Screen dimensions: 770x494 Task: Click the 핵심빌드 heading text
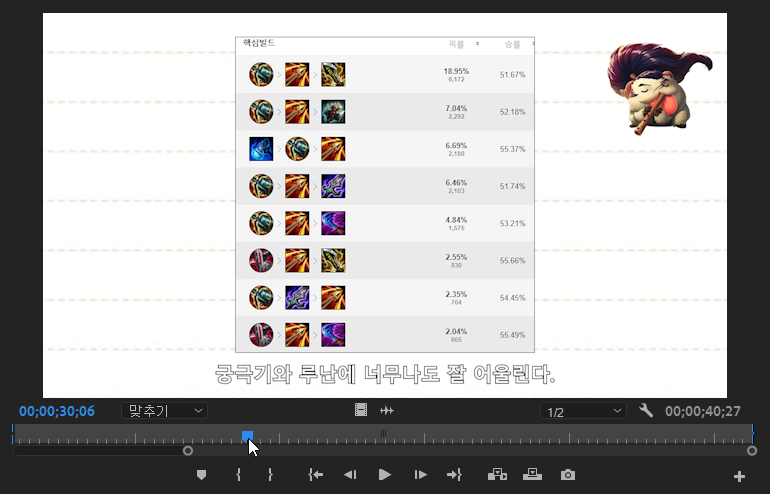point(259,43)
